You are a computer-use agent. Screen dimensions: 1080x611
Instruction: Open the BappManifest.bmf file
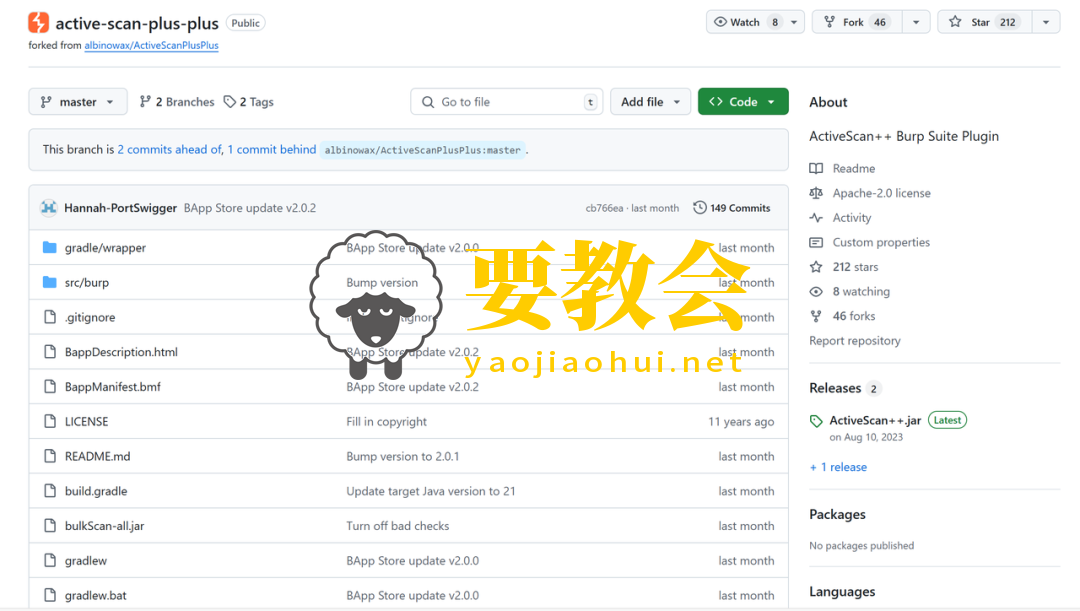pyautogui.click(x=113, y=387)
